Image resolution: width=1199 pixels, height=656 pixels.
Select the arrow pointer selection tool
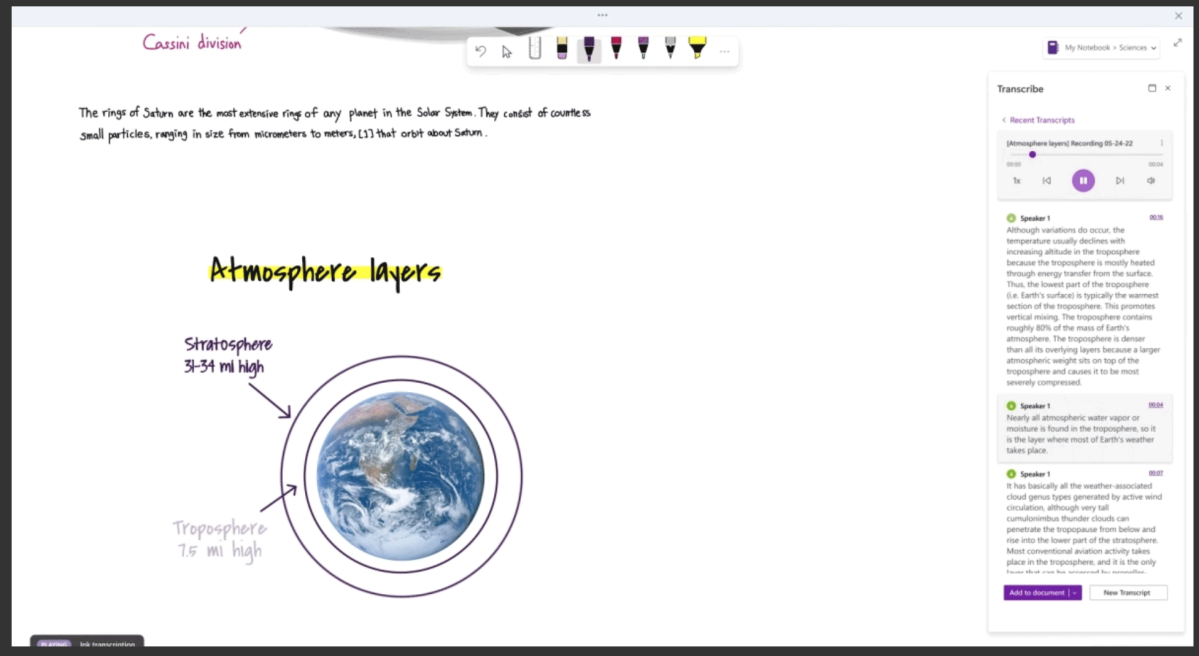point(506,51)
